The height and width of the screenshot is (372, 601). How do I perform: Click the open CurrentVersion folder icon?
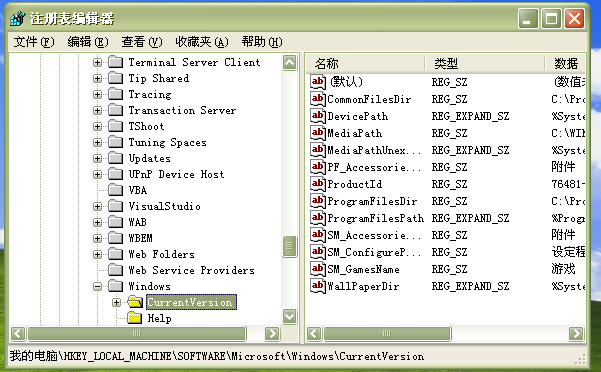(135, 302)
